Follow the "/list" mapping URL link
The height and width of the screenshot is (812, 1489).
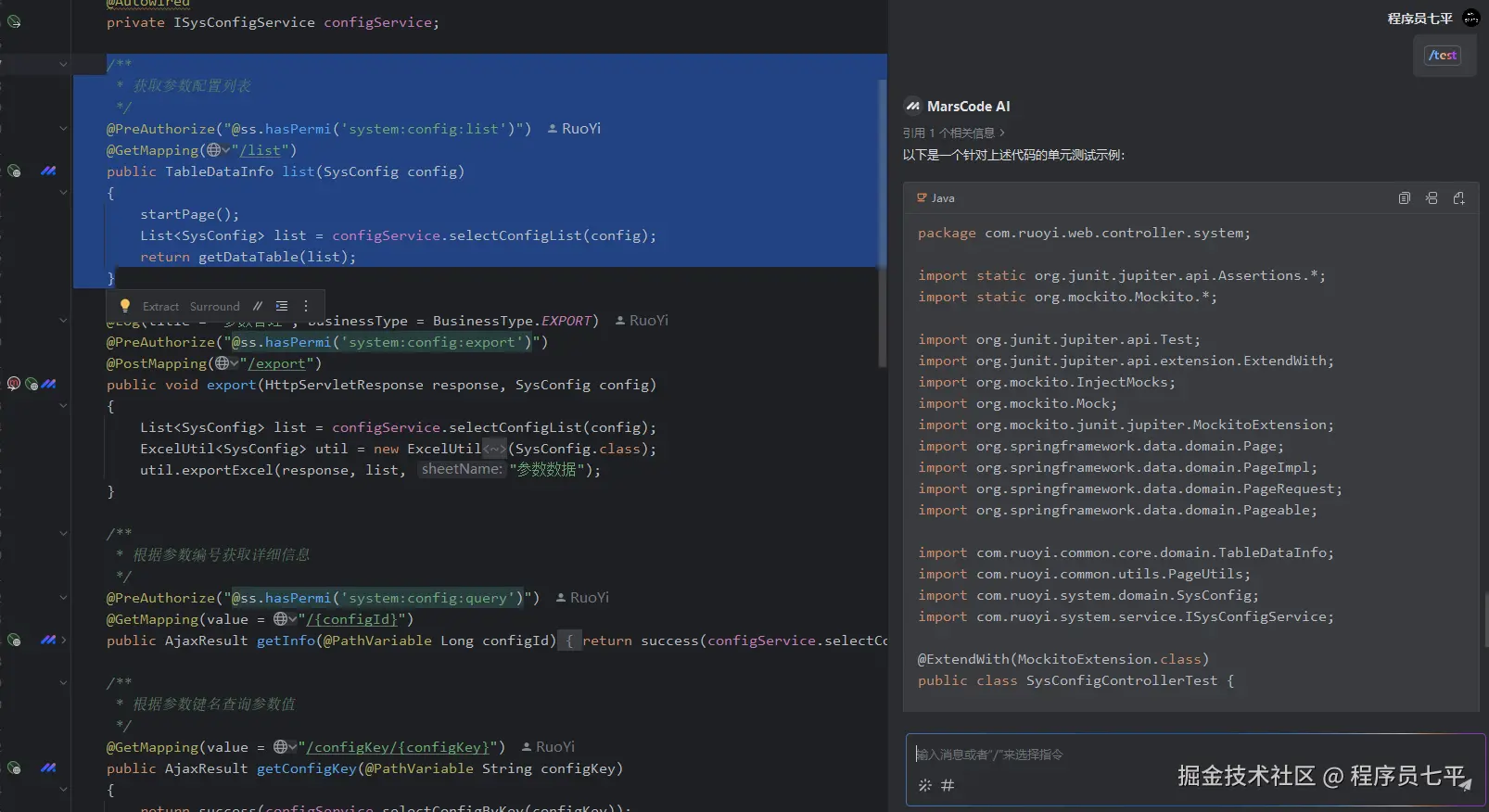click(261, 150)
